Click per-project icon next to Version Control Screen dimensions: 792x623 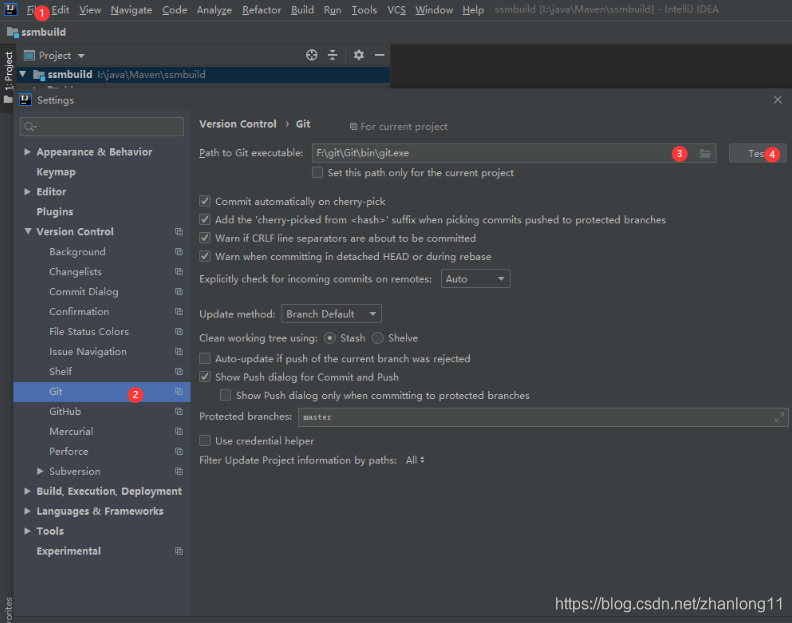point(179,231)
